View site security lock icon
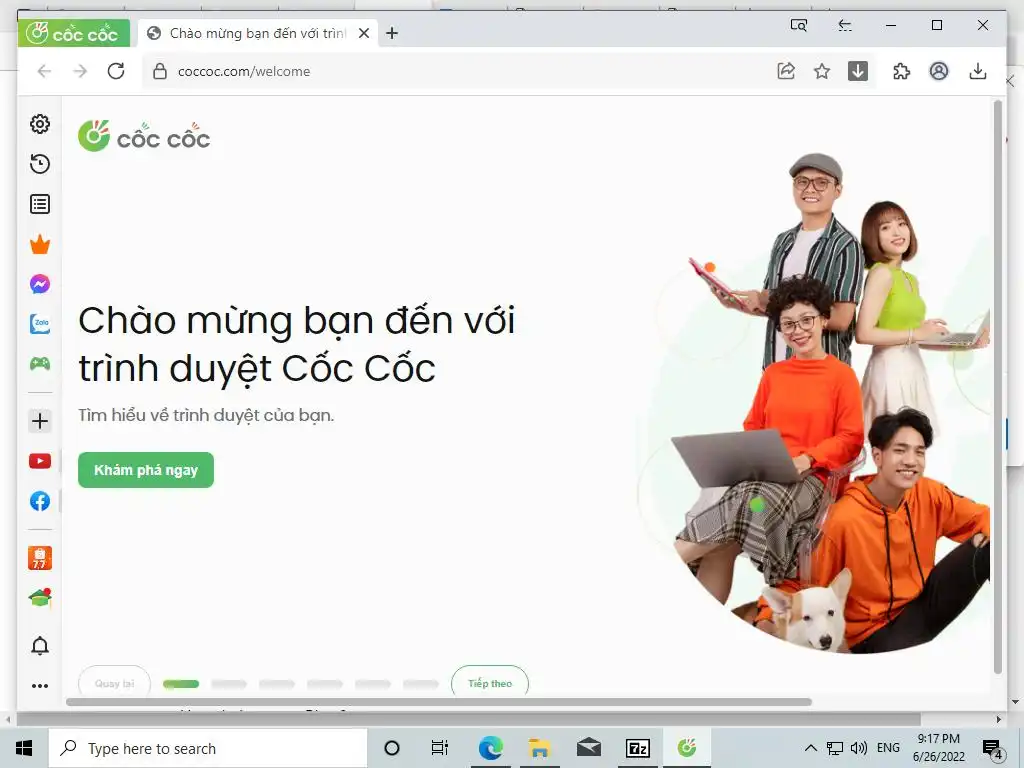The height and width of the screenshot is (768, 1024). (160, 71)
